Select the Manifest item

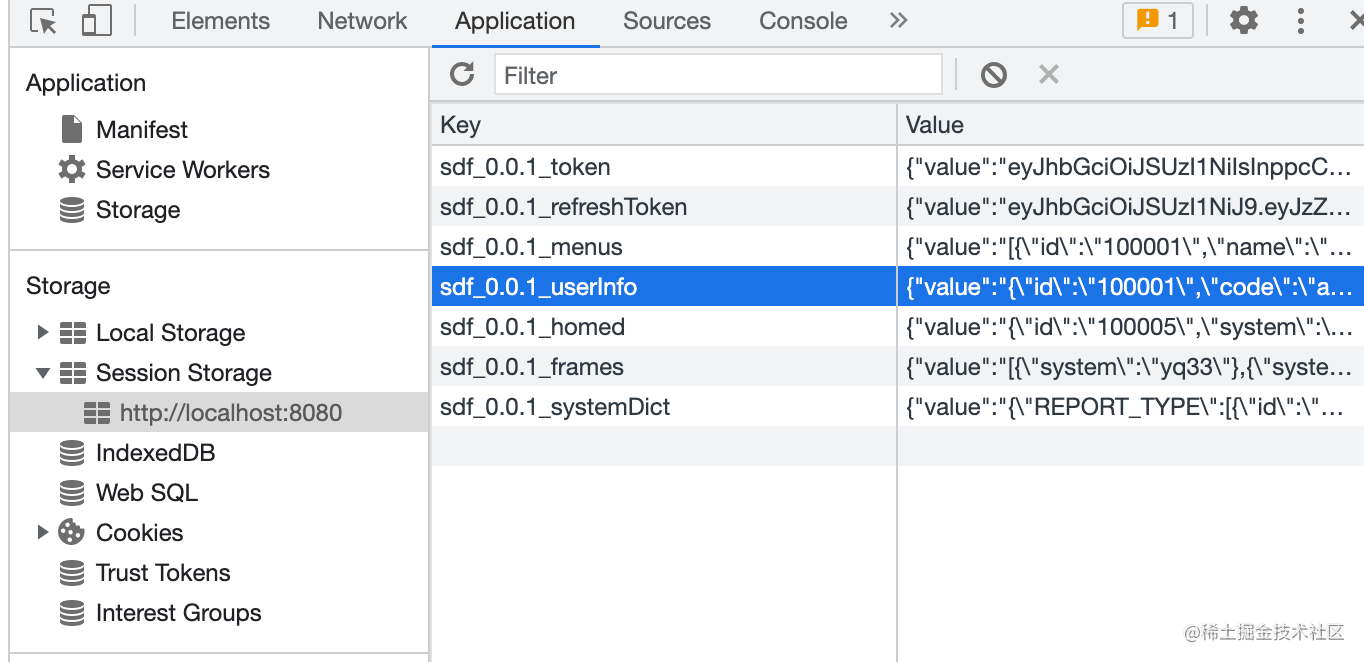pyautogui.click(x=141, y=130)
